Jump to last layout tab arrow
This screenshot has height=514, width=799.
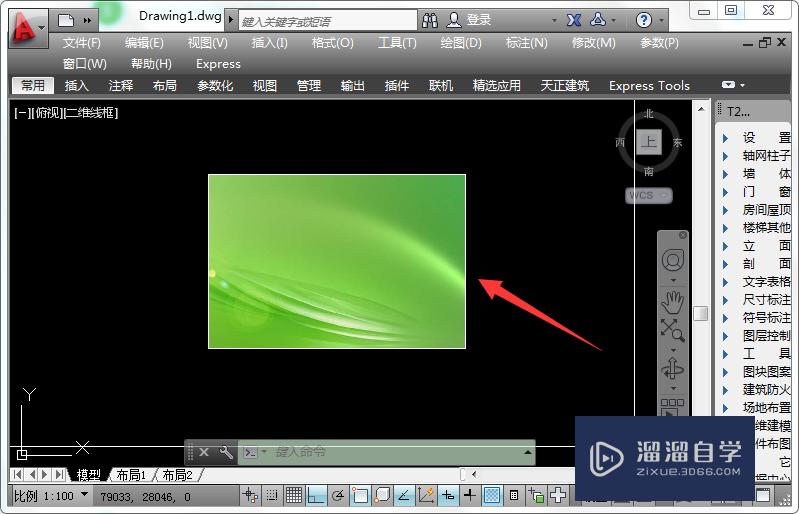click(x=60, y=475)
